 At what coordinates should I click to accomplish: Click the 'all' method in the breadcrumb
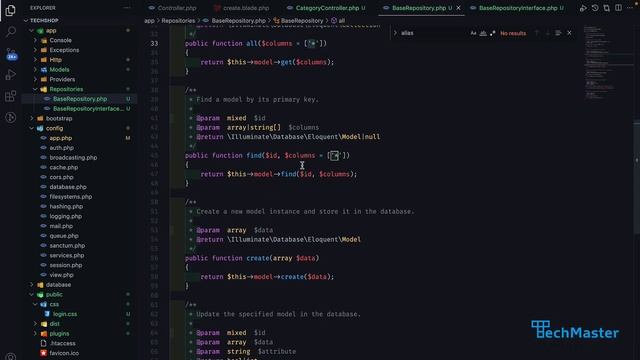point(342,20)
